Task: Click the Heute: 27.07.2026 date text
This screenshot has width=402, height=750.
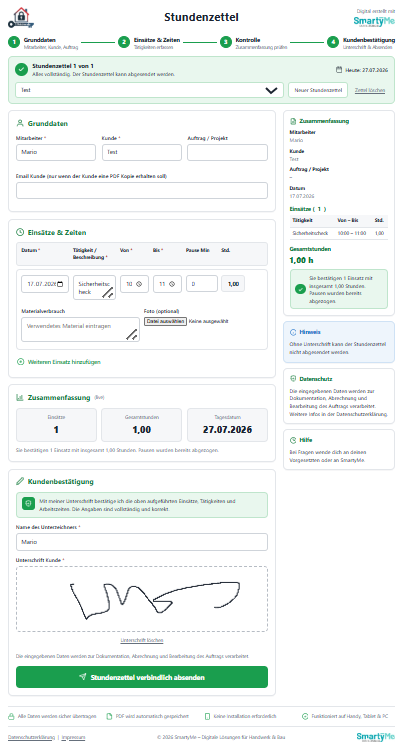Action: point(367,70)
